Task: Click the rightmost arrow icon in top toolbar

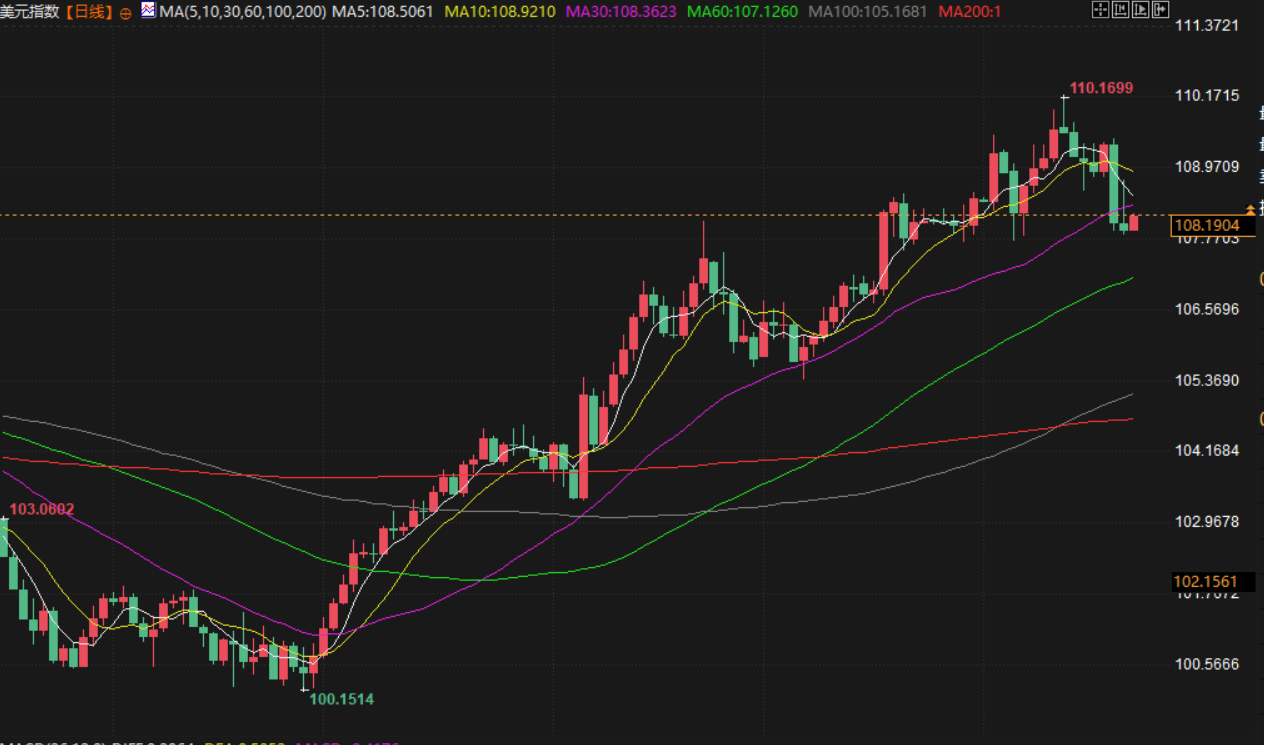Action: (1159, 11)
